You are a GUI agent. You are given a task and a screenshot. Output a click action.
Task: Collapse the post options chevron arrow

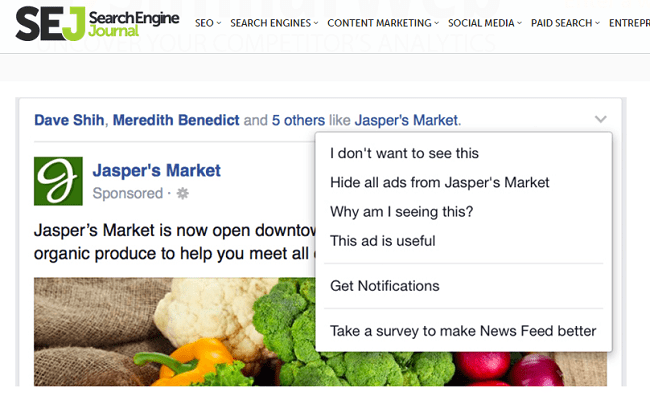tap(601, 119)
